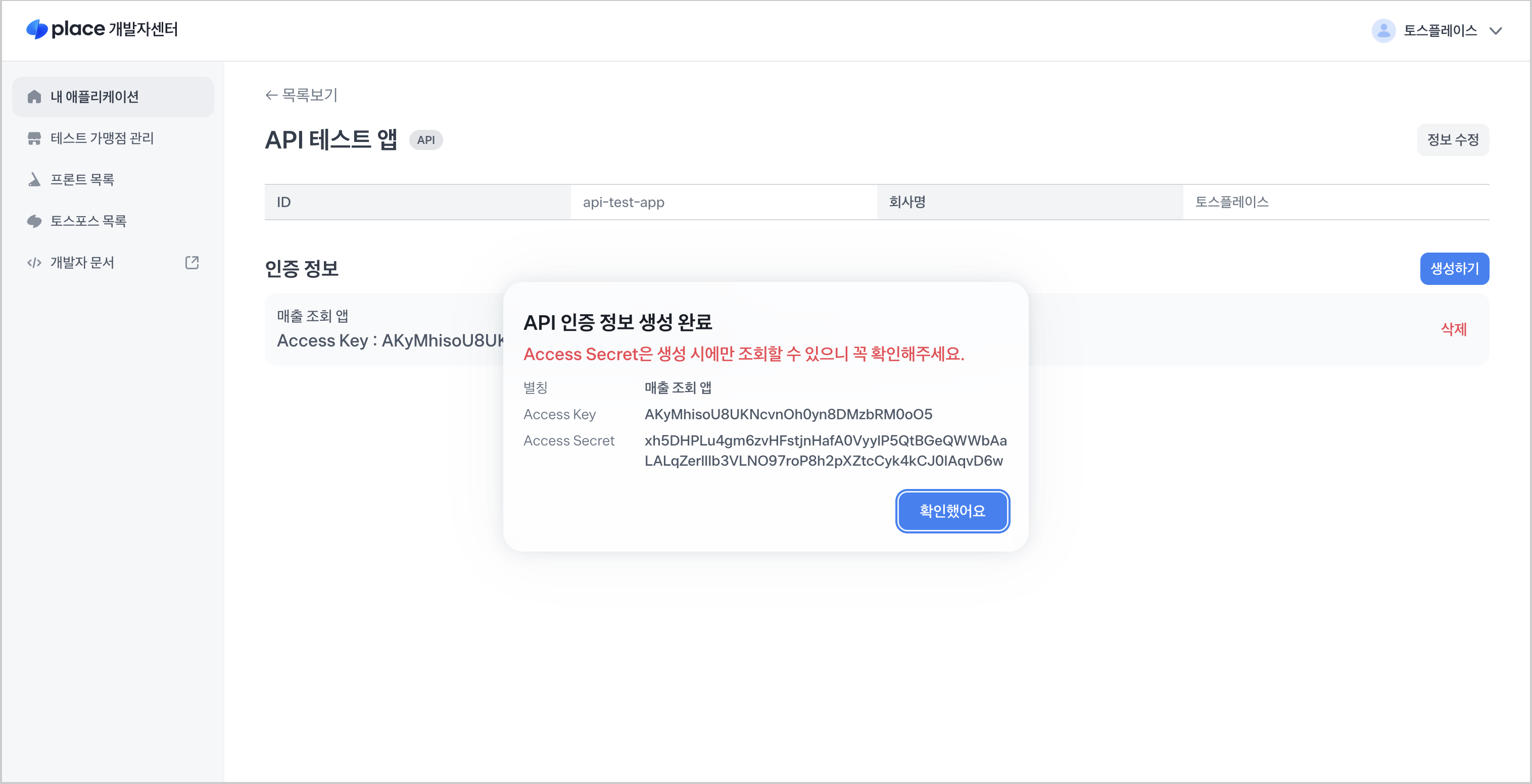Click the 삭제 link to delete credentials
Screen dimensions: 1532x784
coord(1454,329)
